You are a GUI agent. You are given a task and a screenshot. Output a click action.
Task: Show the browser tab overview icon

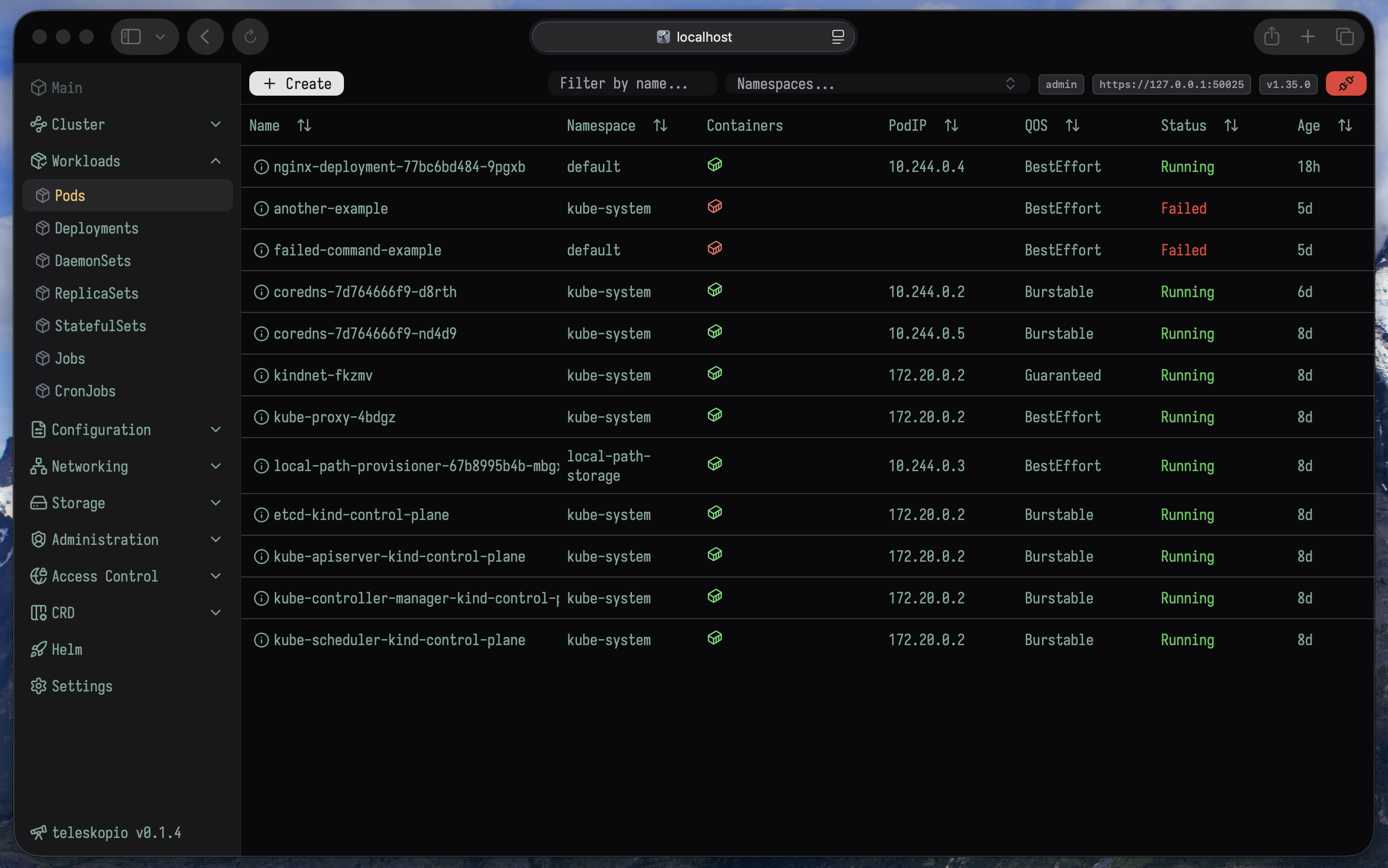coord(1344,37)
